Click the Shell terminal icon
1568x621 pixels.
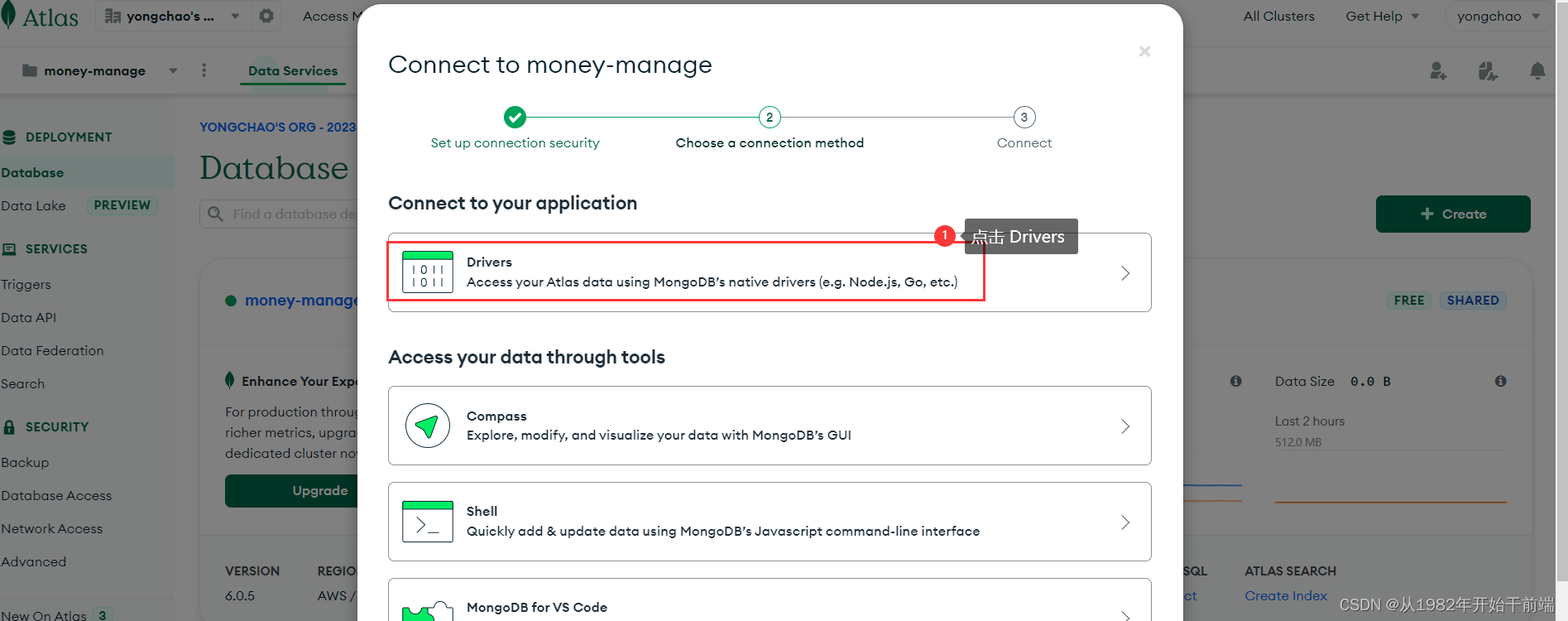427,522
